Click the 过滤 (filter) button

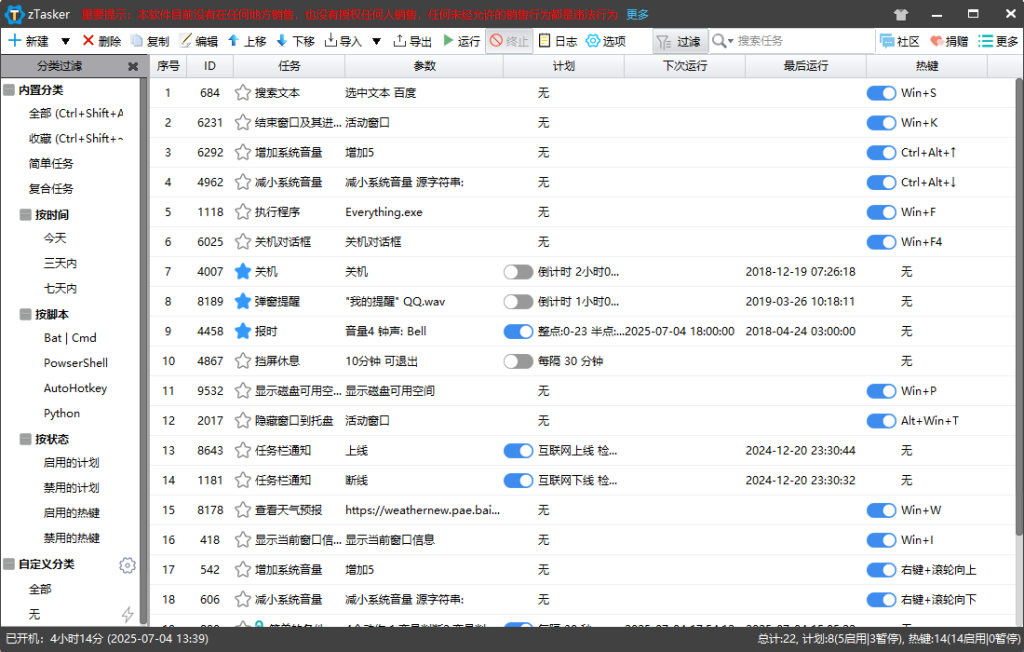(679, 41)
